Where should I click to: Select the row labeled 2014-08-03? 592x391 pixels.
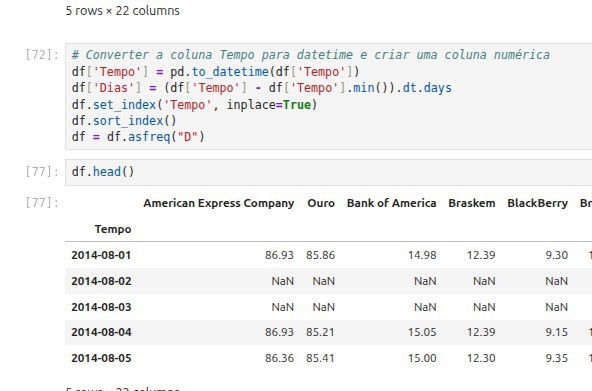(328, 307)
